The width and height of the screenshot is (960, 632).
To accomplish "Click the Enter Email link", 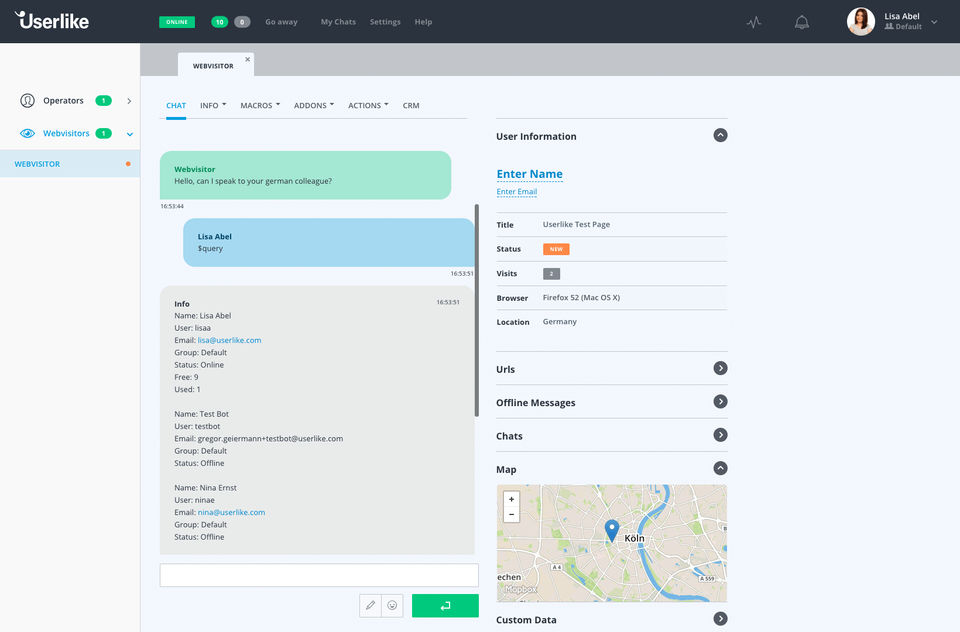I will [517, 192].
